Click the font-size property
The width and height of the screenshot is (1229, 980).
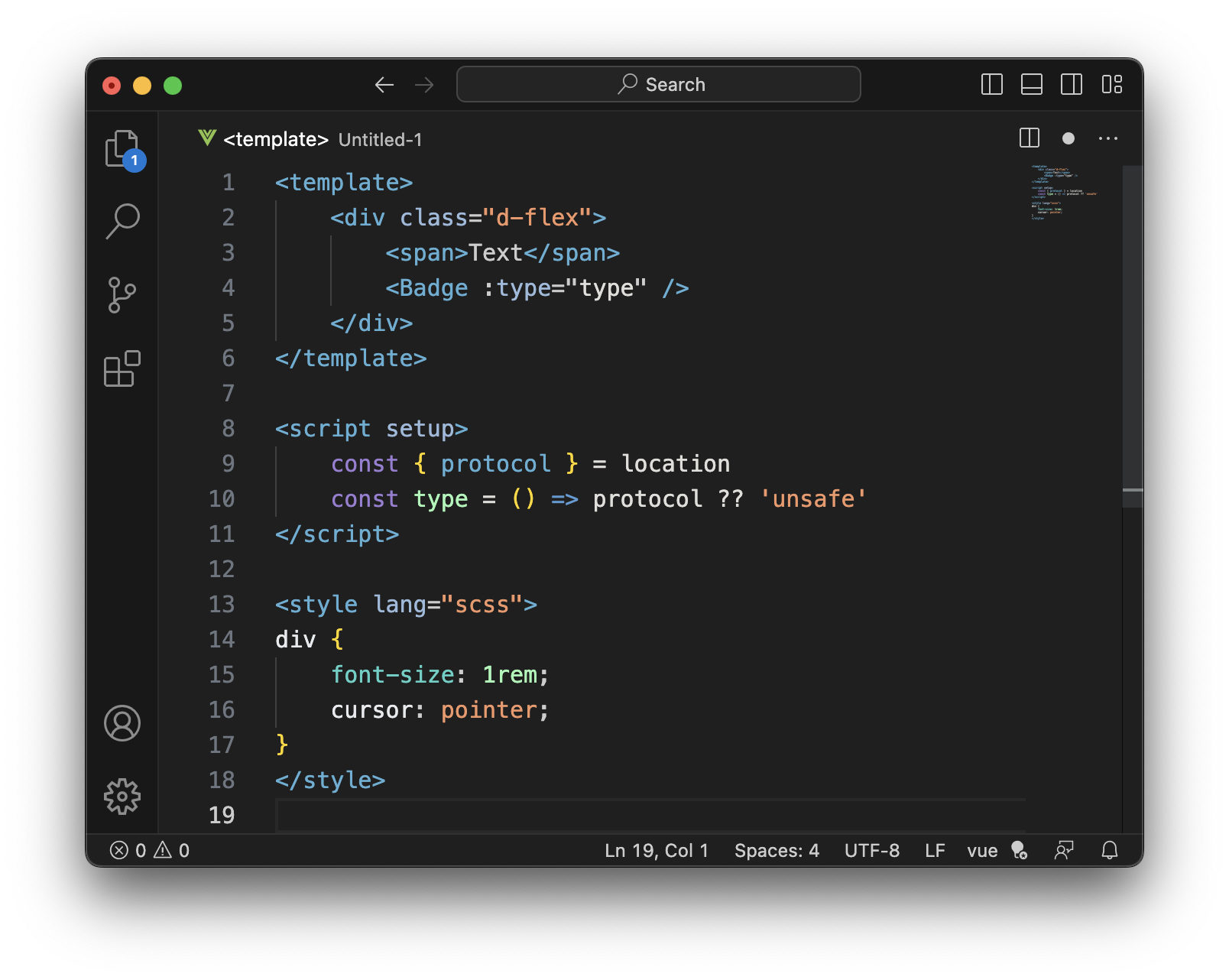click(x=394, y=675)
